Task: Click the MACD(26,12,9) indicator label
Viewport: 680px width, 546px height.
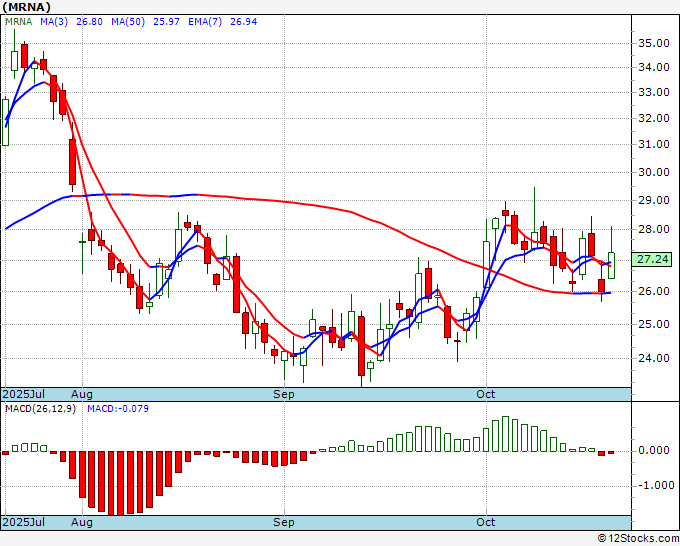Action: (x=40, y=409)
